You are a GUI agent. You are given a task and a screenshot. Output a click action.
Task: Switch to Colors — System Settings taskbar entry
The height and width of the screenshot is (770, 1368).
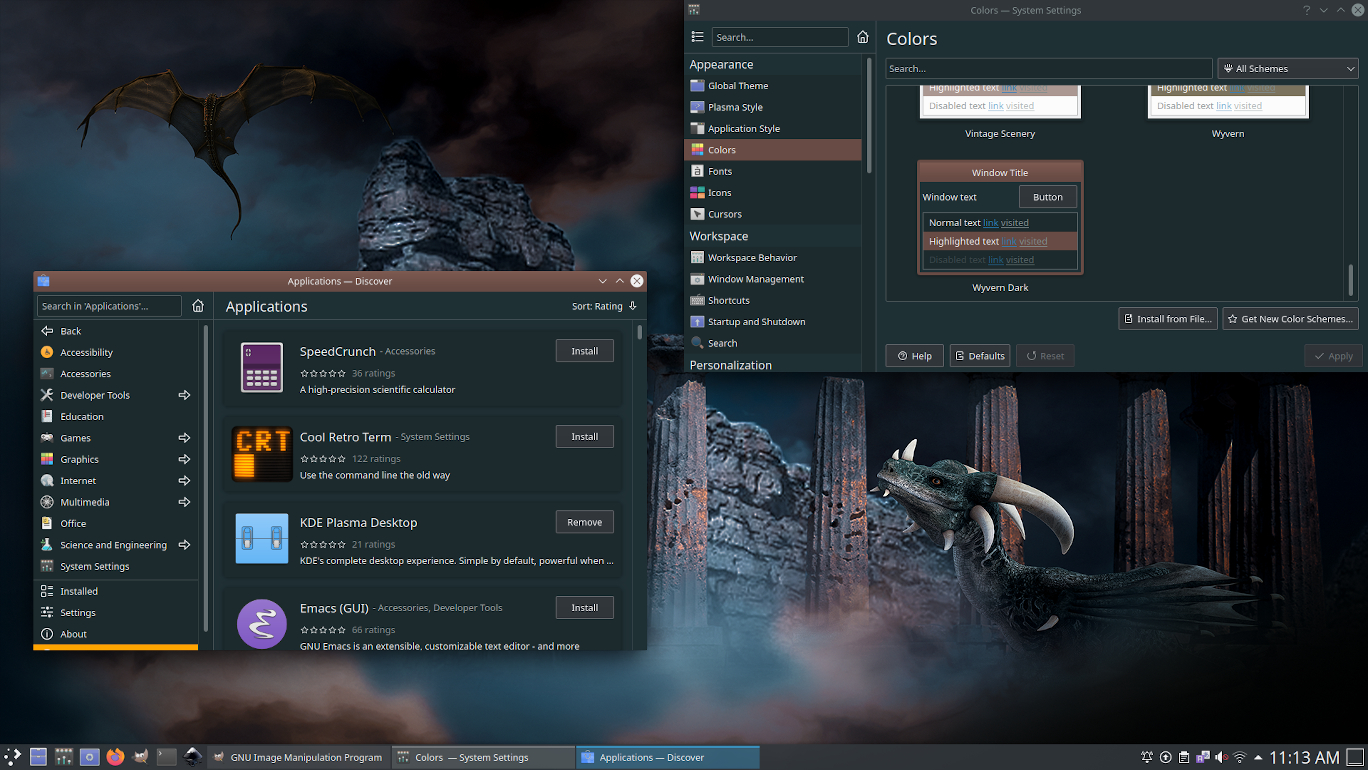tap(482, 757)
